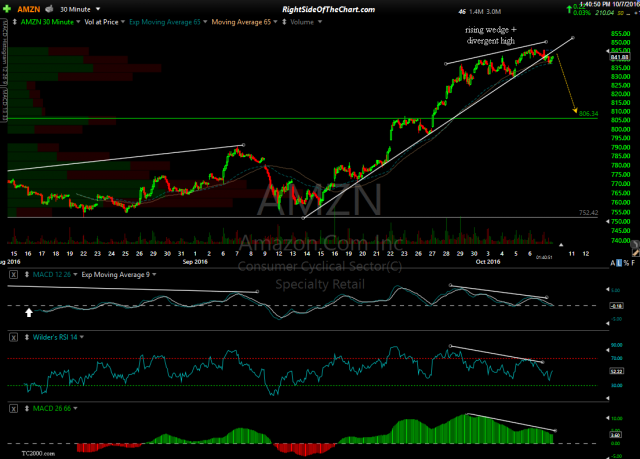Screen dimensions: 640x459
Task: Click the countdown timer on time axis
Action: (544, 257)
